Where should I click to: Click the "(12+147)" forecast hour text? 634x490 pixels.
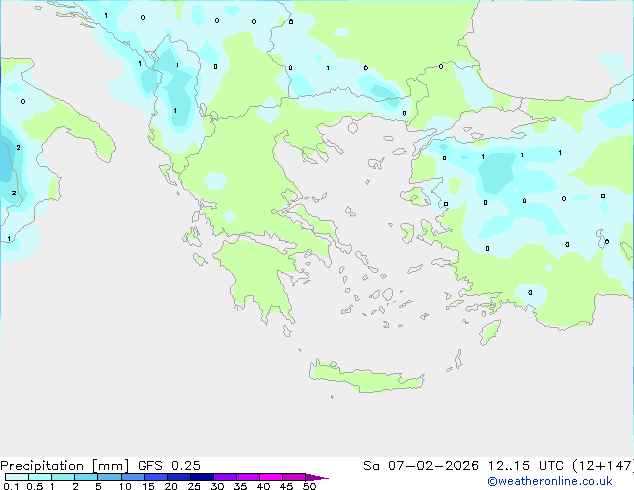point(603,466)
